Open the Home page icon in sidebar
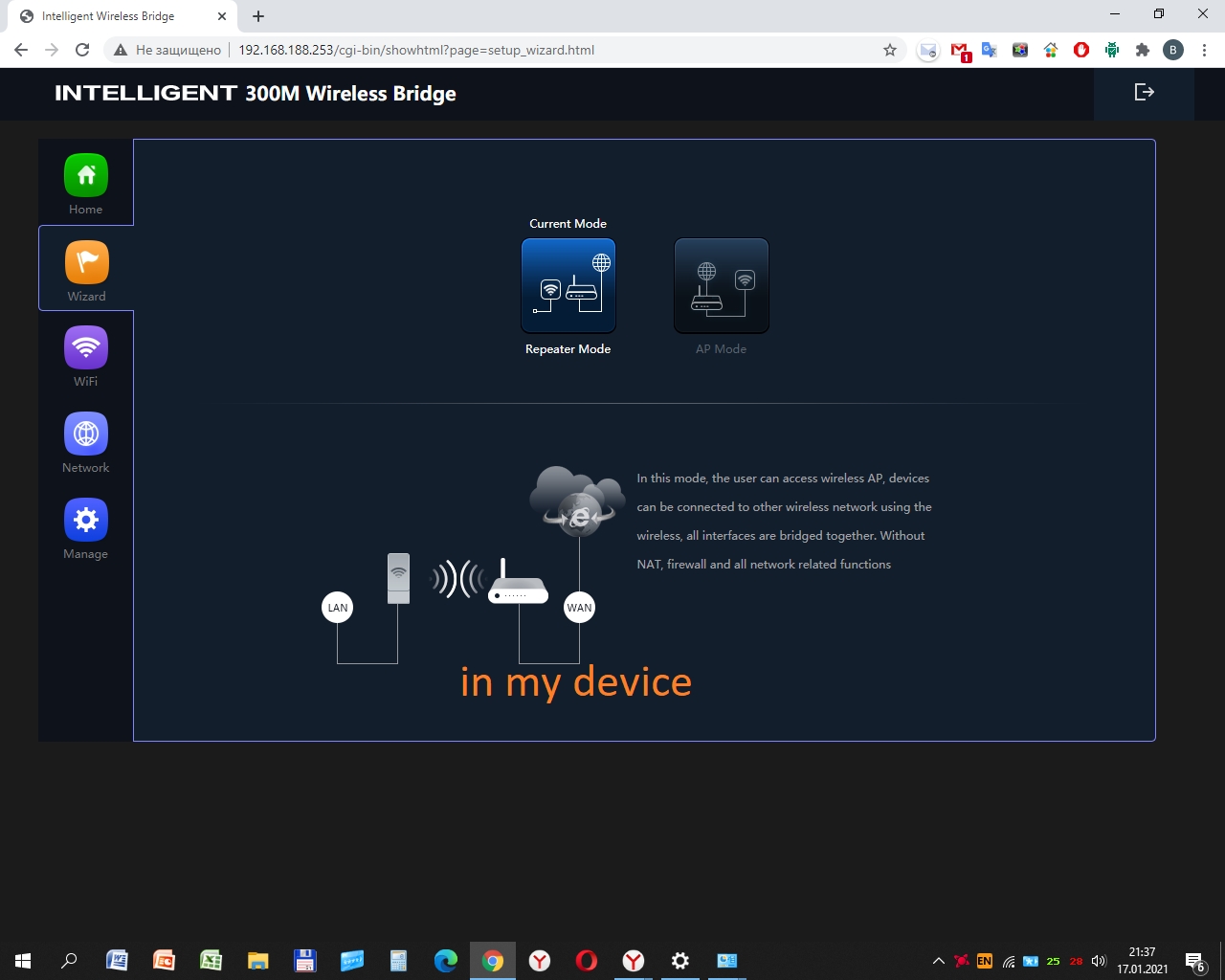Viewport: 1225px width, 980px height. (86, 176)
